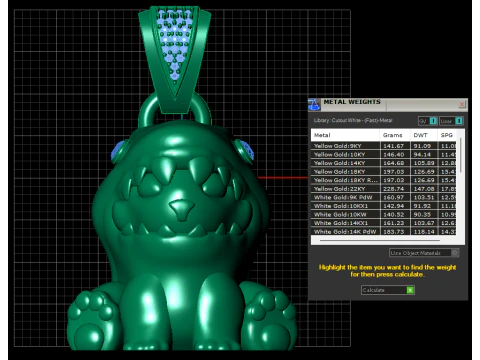Image resolution: width=480 pixels, height=360 pixels.
Task: Click the 118.14 DWT value
Action: point(424,232)
